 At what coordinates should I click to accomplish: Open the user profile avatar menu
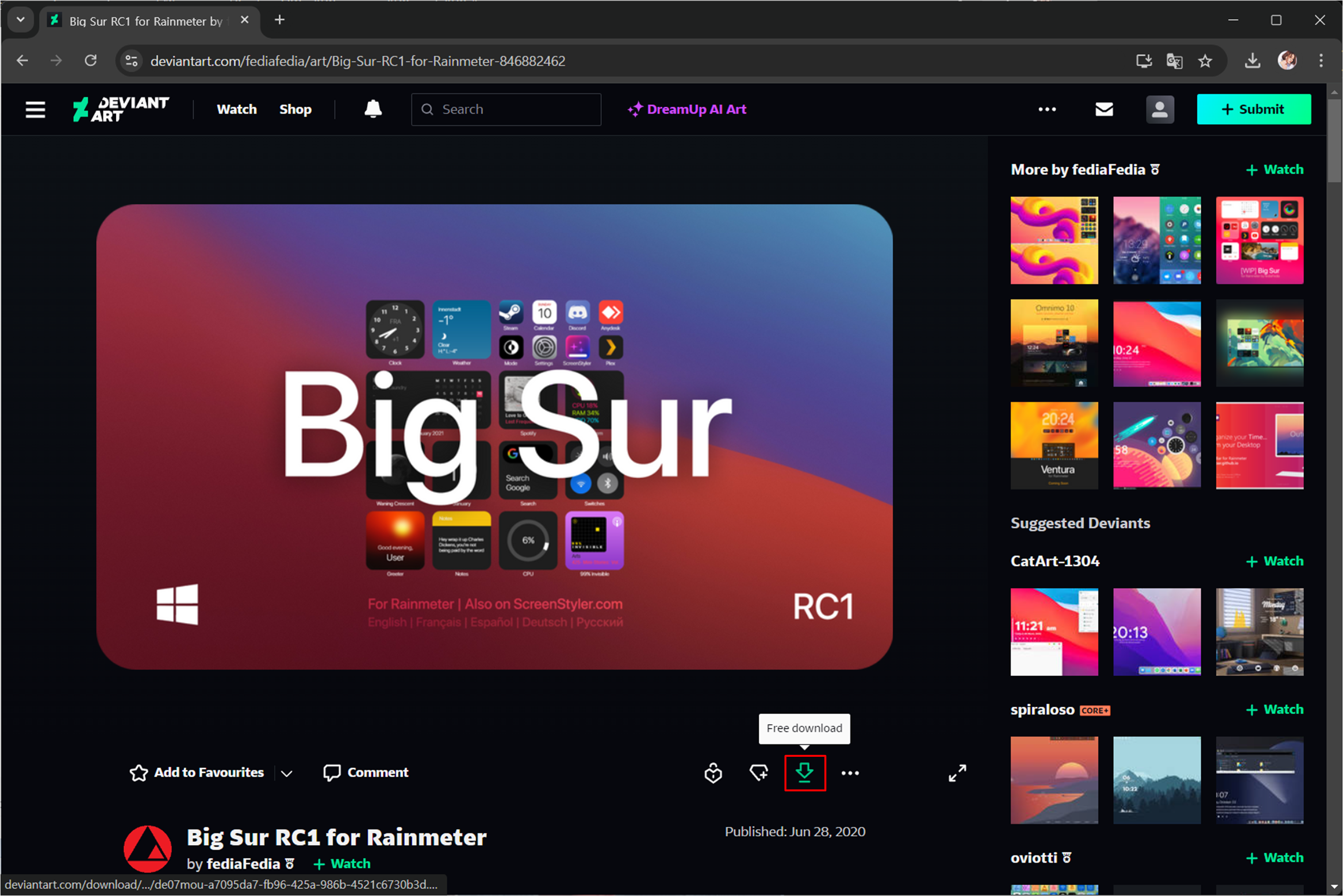[x=1159, y=109]
